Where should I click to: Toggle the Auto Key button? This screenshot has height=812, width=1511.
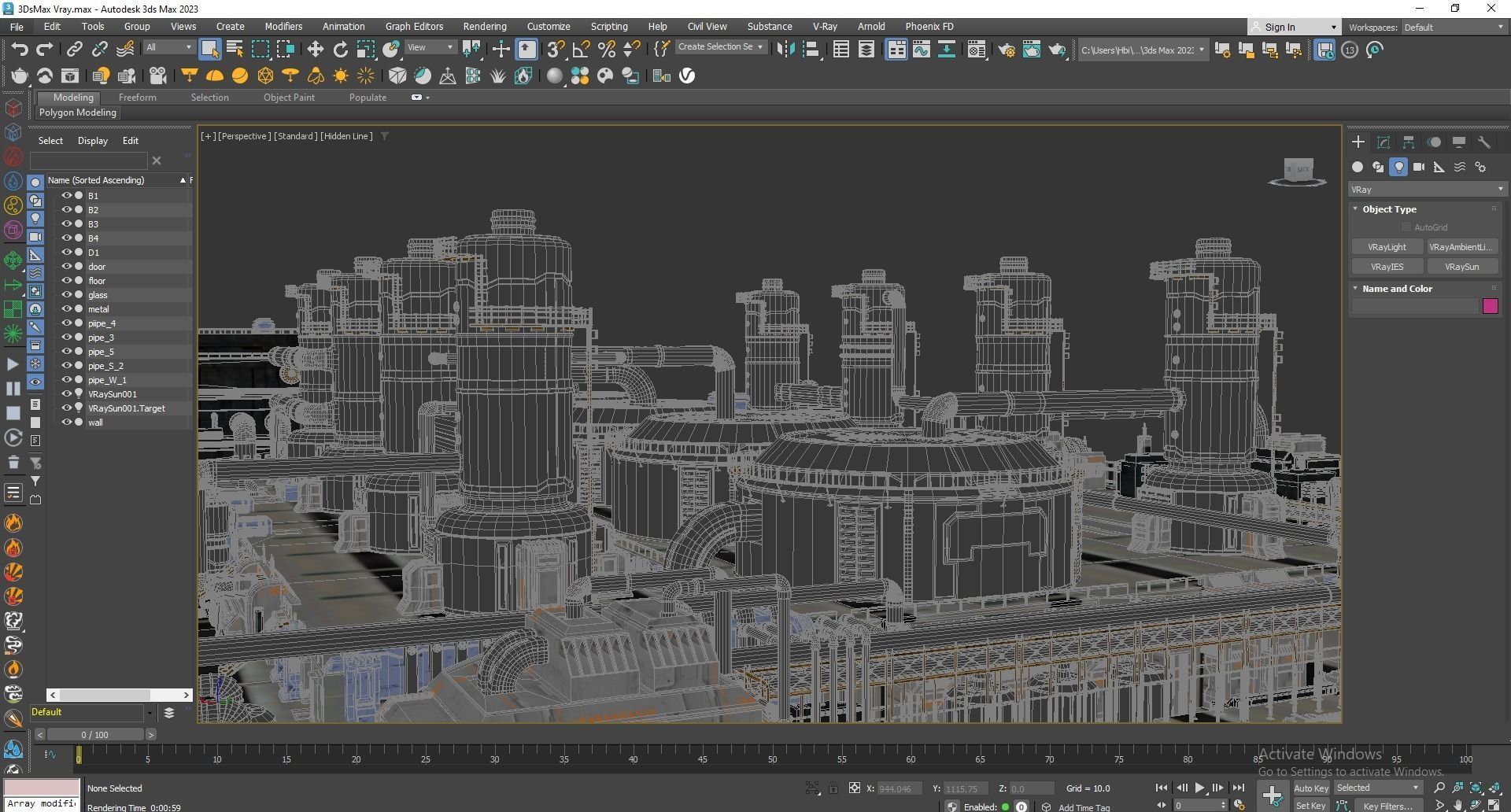coord(1311,788)
